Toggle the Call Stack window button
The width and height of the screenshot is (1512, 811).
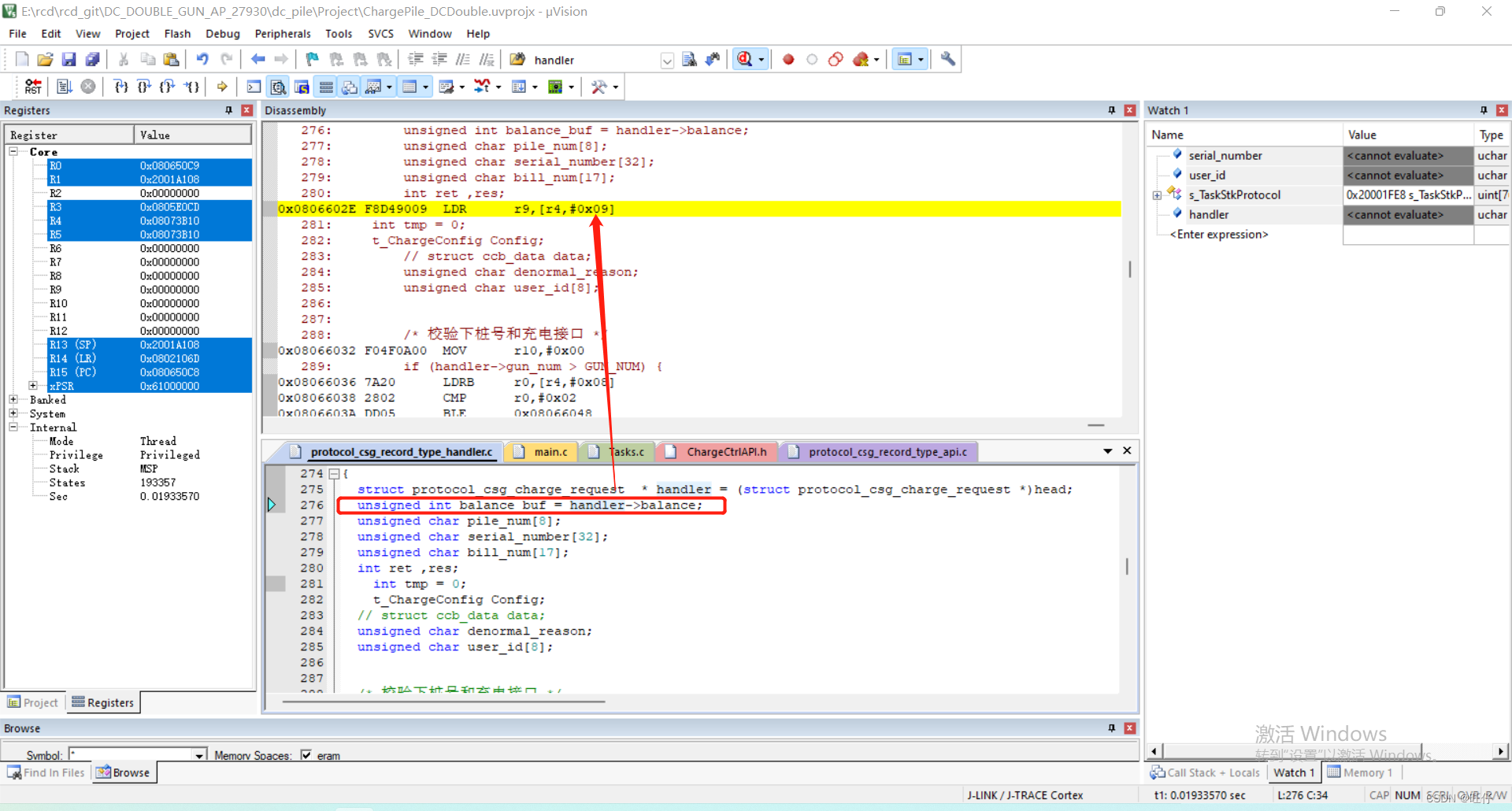tap(349, 87)
